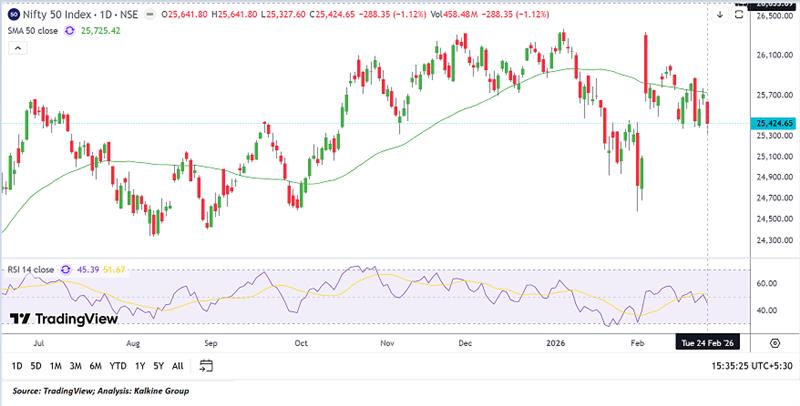Switch to the 1M time range

[x=56, y=366]
